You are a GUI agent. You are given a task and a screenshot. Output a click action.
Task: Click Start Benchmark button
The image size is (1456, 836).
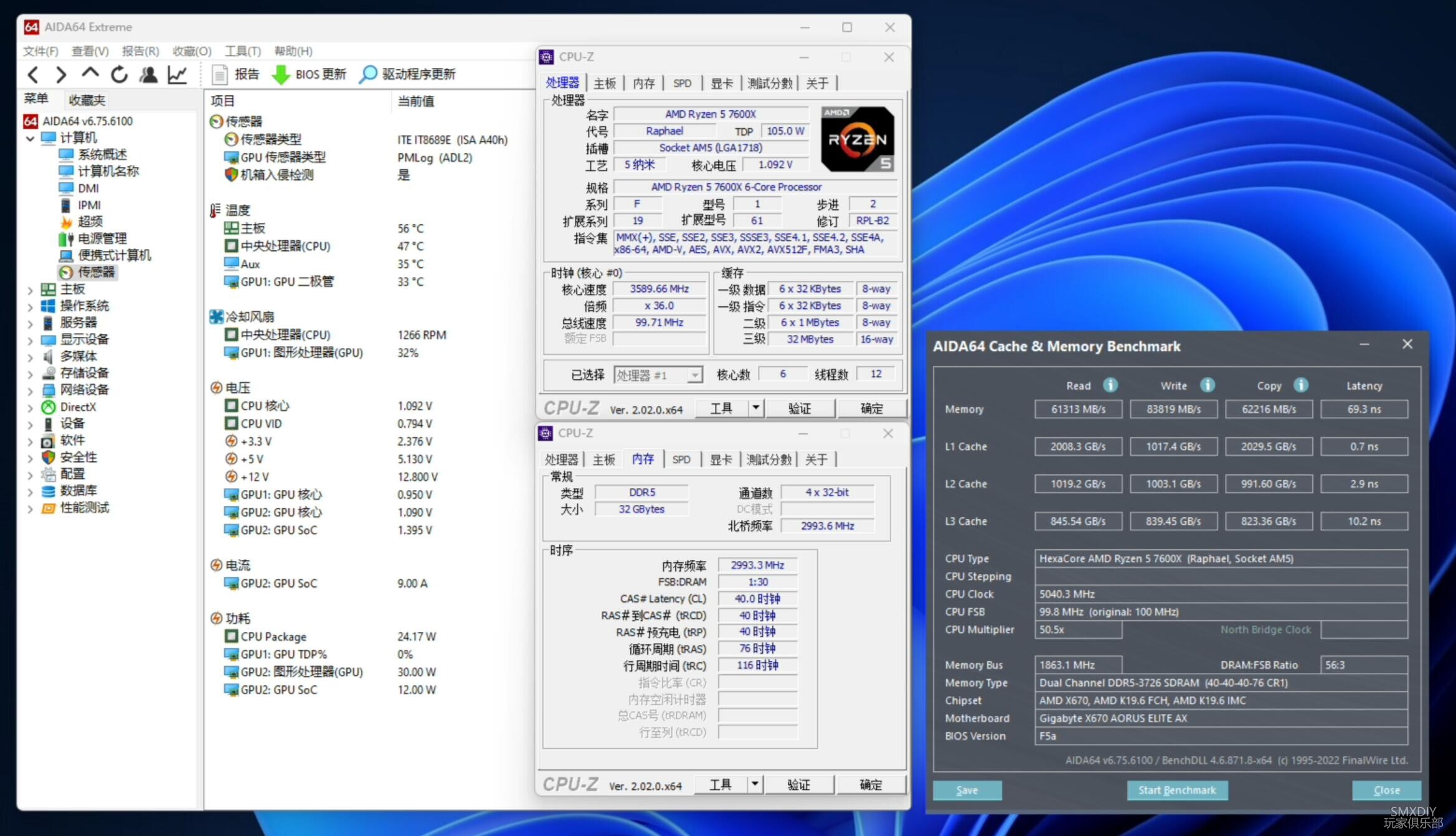click(1177, 790)
